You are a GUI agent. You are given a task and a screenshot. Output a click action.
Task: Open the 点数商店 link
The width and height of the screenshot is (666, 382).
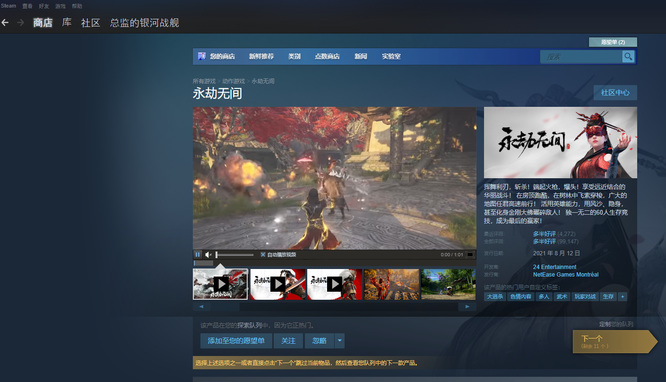point(327,56)
